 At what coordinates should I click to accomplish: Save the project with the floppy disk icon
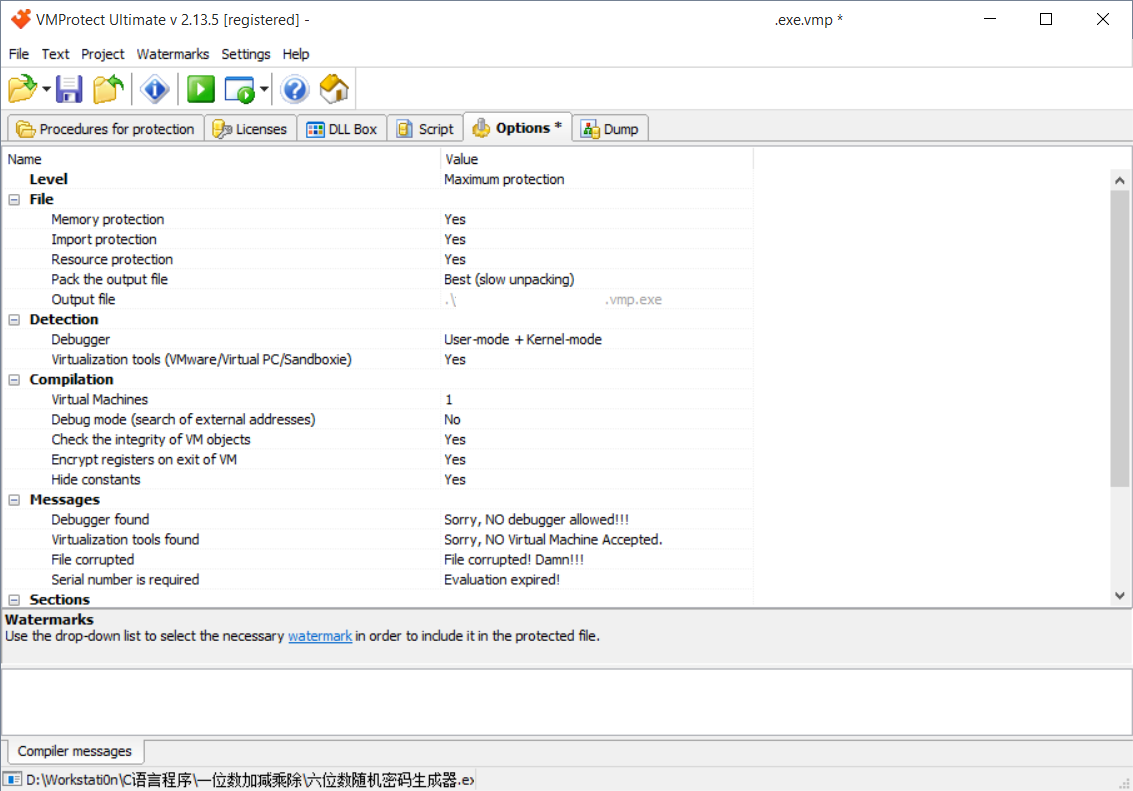click(x=69, y=89)
